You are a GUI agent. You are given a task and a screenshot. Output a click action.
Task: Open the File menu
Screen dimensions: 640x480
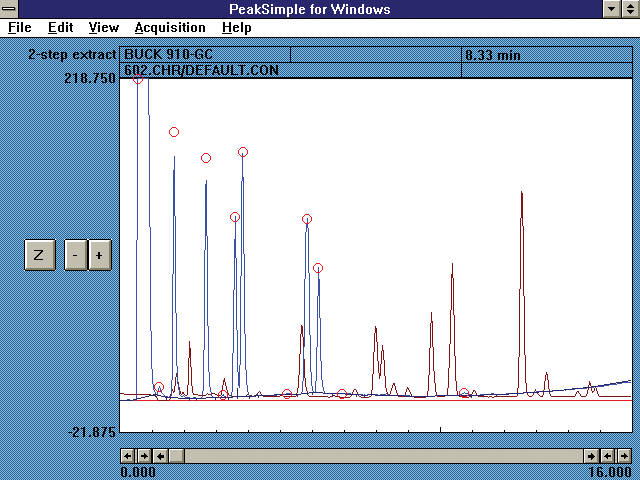[19, 28]
